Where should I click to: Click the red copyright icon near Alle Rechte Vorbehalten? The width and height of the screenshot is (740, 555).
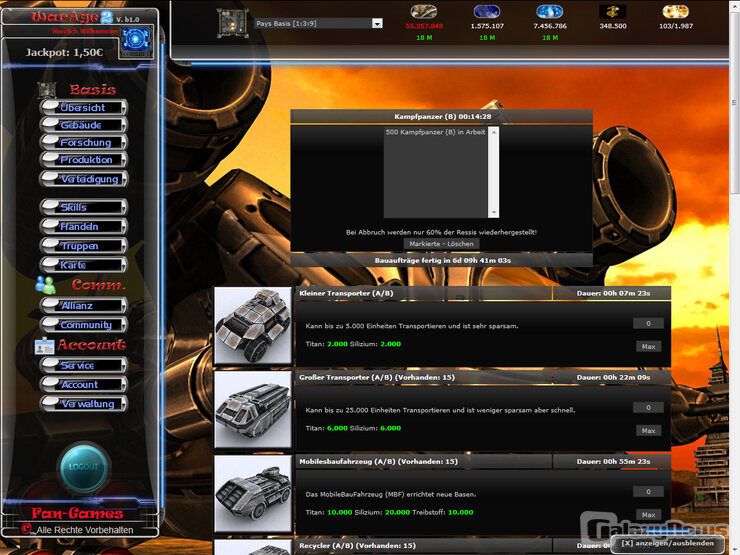pyautogui.click(x=26, y=529)
